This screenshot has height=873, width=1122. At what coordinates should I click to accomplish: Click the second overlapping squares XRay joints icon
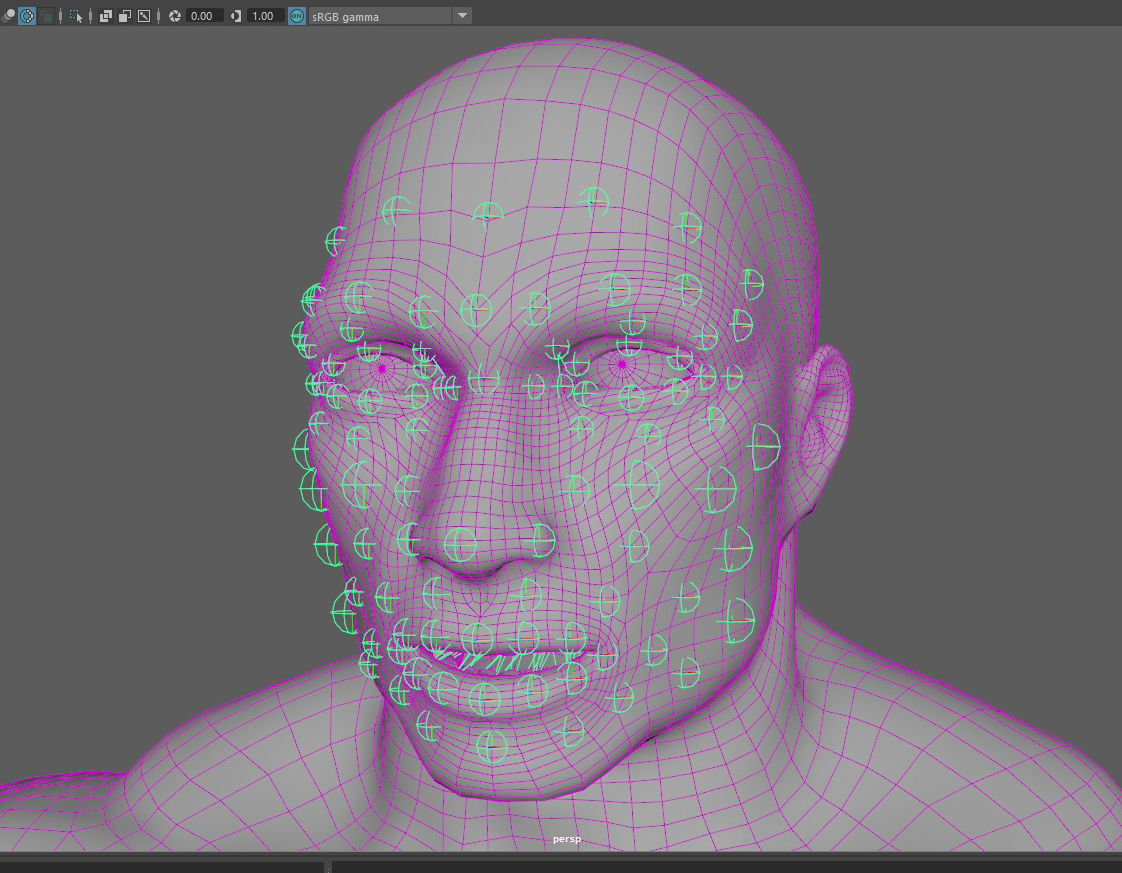(x=125, y=16)
